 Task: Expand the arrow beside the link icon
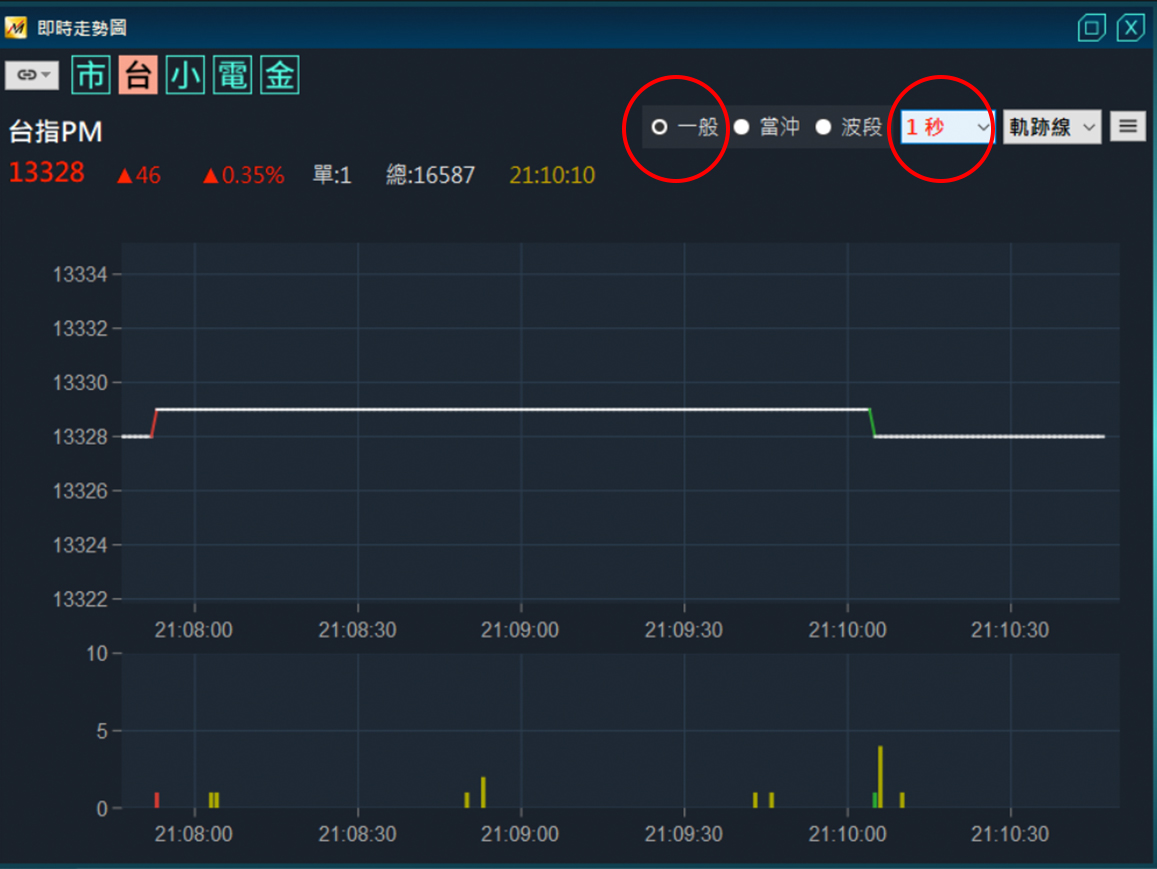(x=46, y=76)
